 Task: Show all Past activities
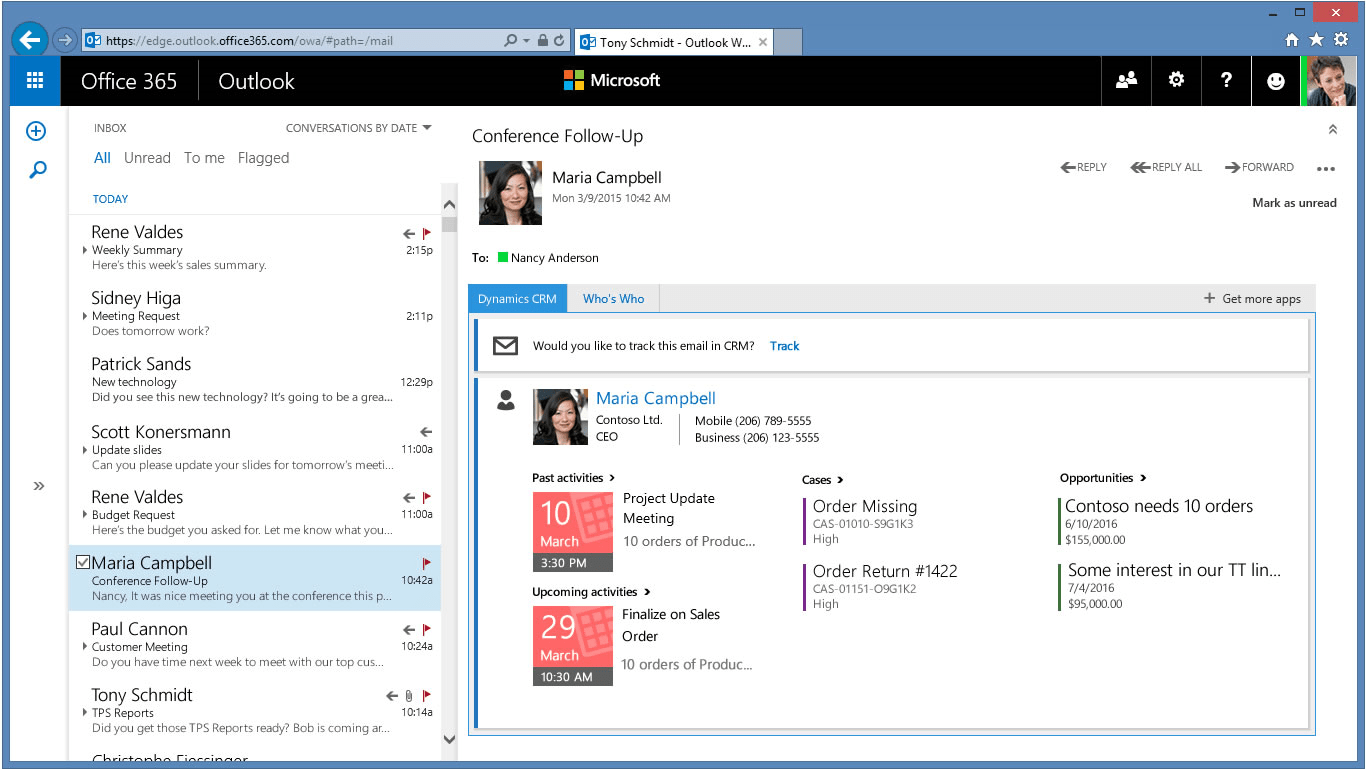(574, 478)
